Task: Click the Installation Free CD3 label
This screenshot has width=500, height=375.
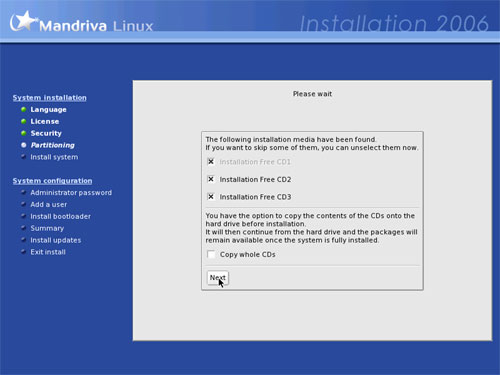Action: point(255,197)
